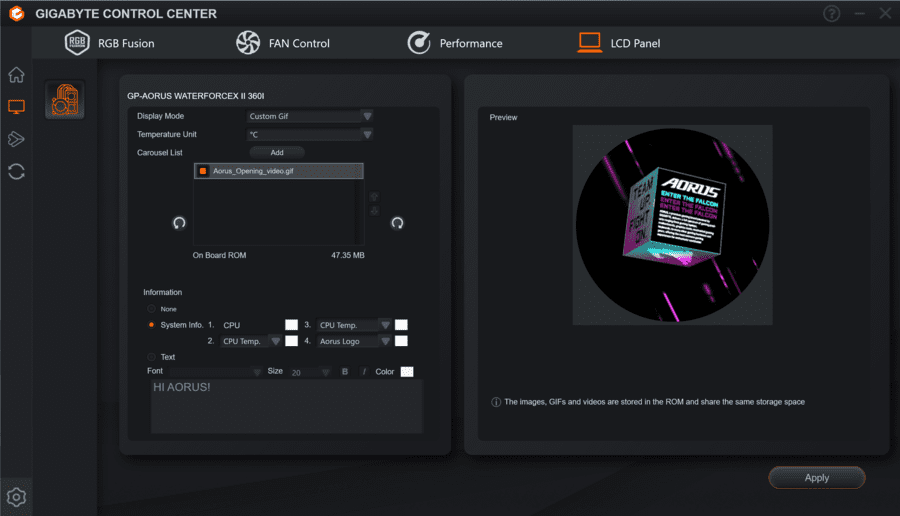Open the Home icon in the sidebar
This screenshot has width=900, height=516.
point(16,75)
